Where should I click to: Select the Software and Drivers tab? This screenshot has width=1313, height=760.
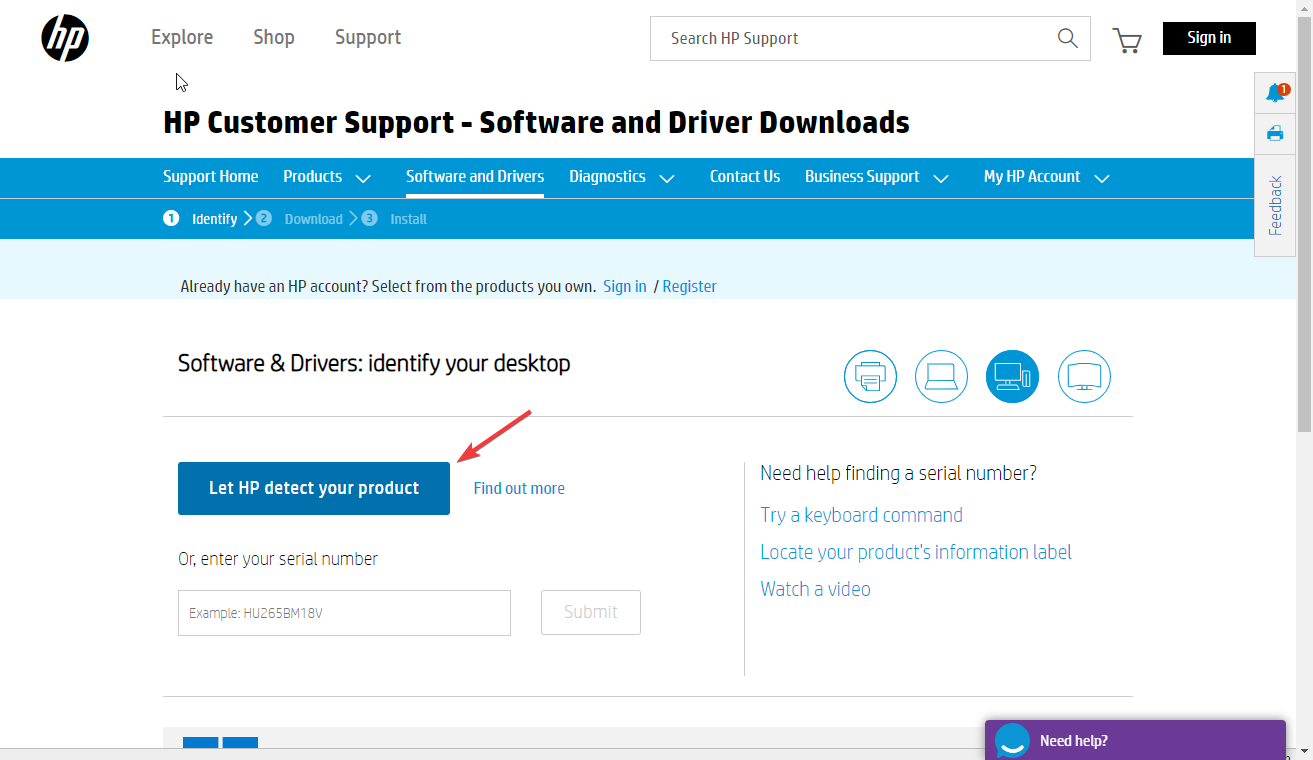(x=475, y=176)
